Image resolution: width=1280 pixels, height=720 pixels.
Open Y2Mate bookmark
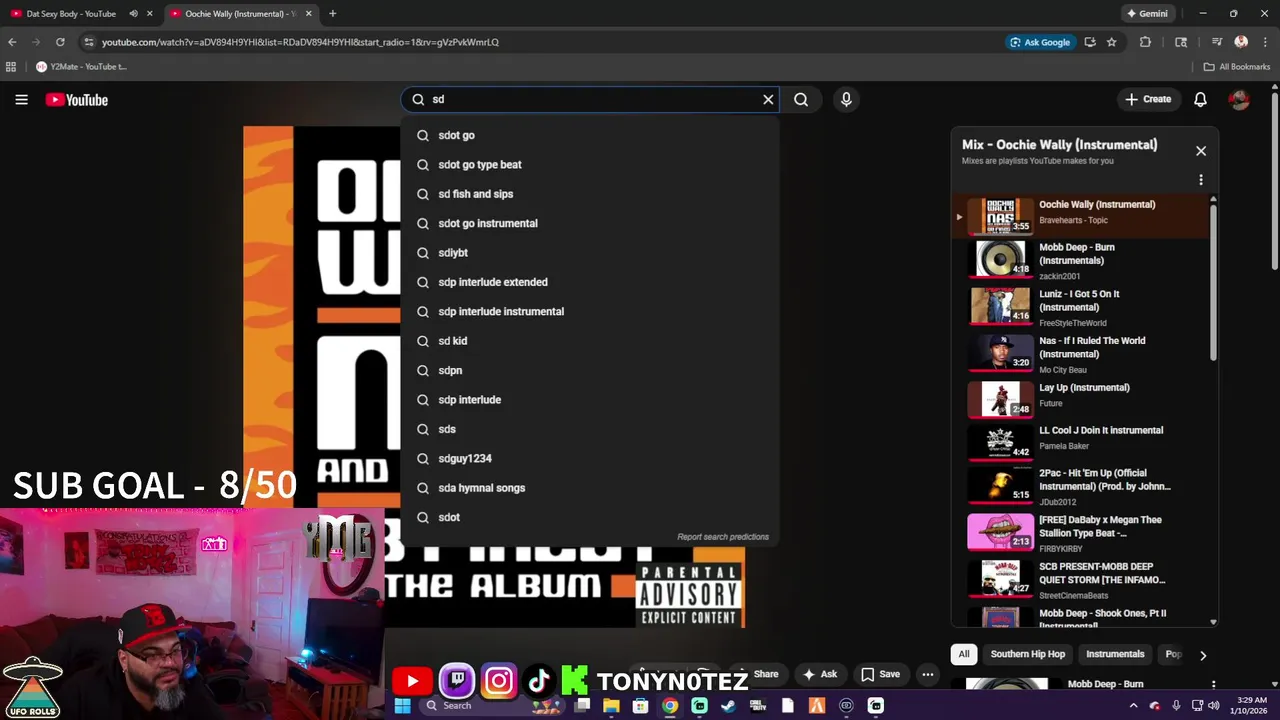(x=82, y=67)
